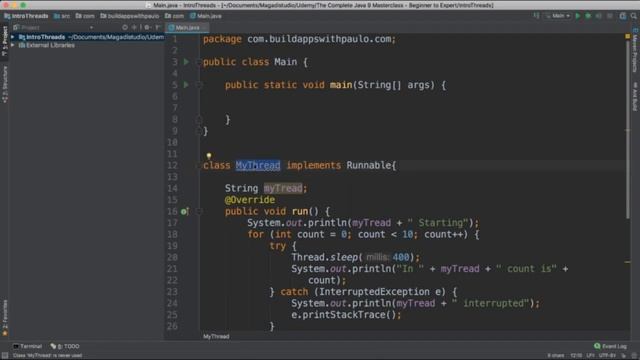Open the Ant Build side tab
Viewport: 640px width, 360px height.
coord(635,96)
